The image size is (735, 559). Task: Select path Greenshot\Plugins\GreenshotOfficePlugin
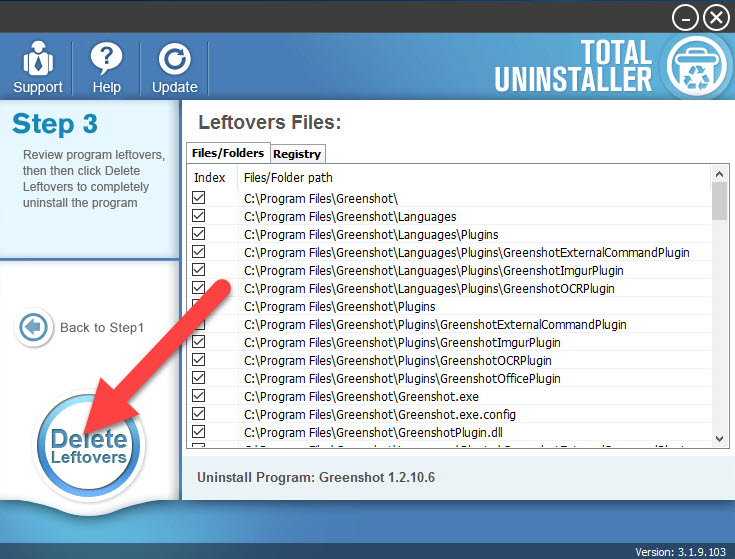click(402, 379)
